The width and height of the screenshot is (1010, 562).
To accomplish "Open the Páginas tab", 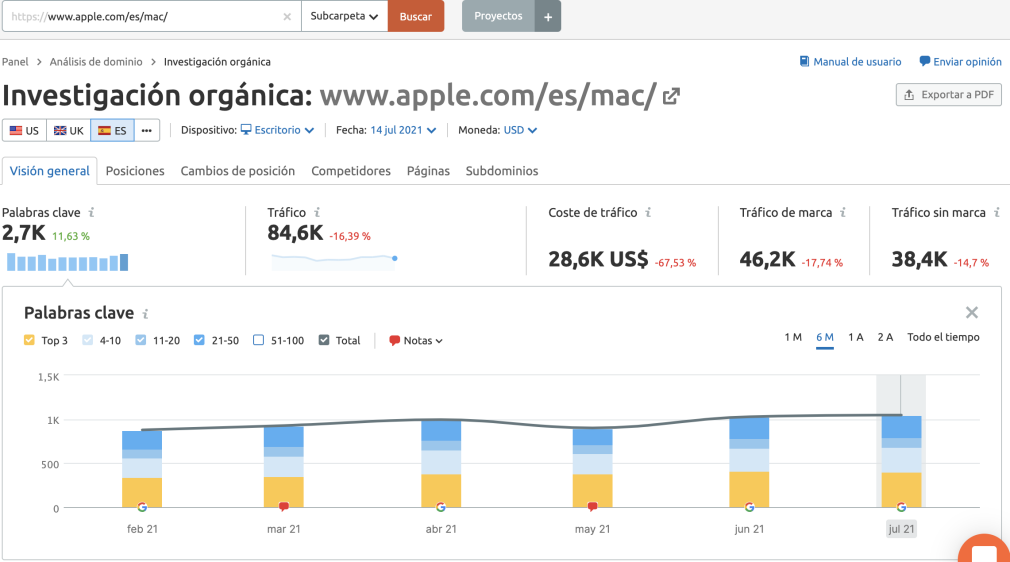I will point(428,171).
